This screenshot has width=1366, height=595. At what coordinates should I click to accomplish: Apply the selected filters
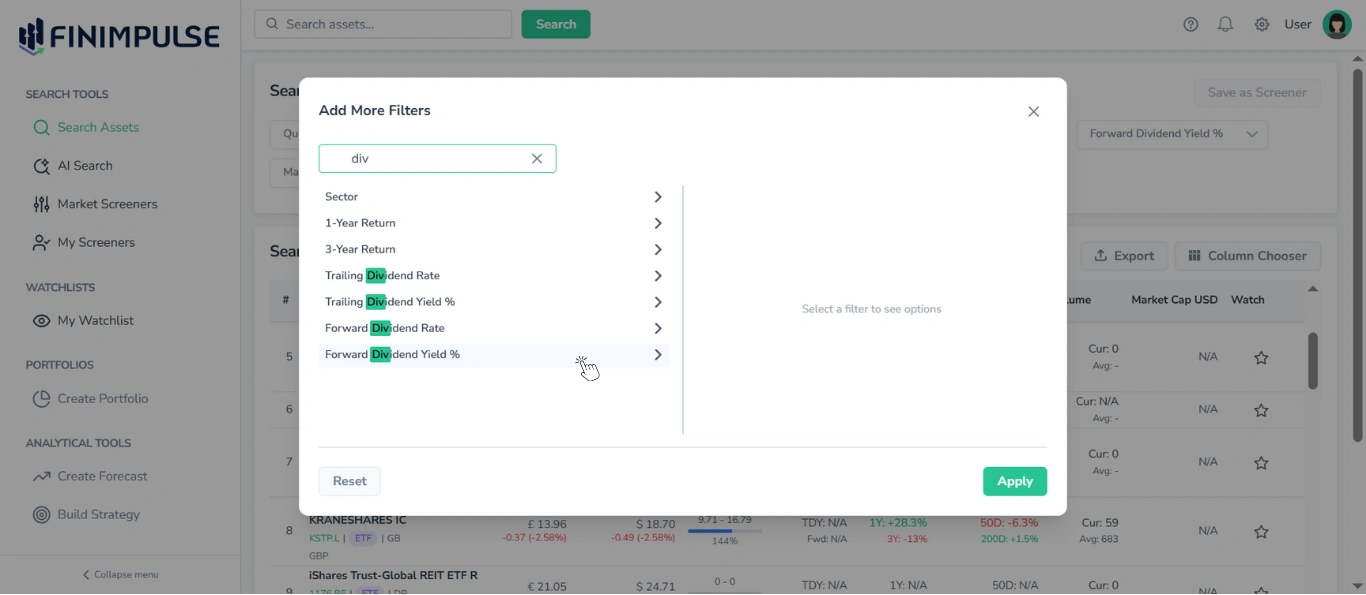coord(1014,481)
